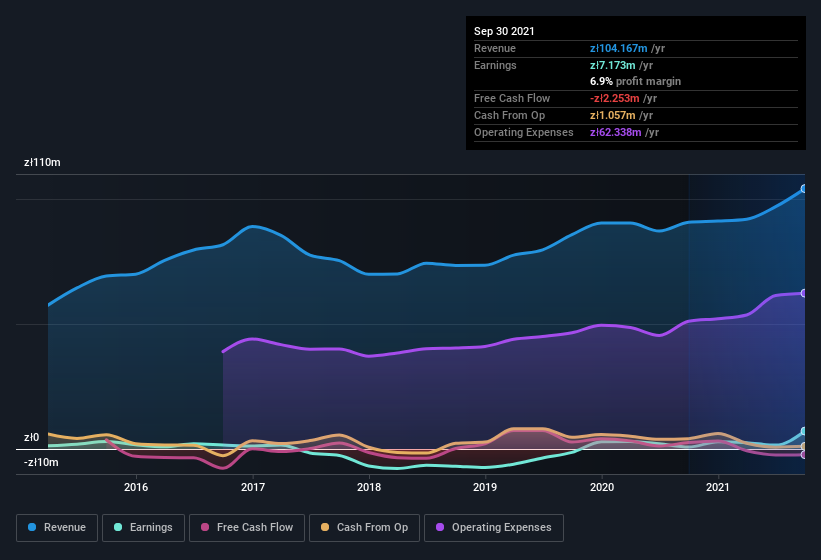Select the 2021 label on the time axis

(717, 487)
